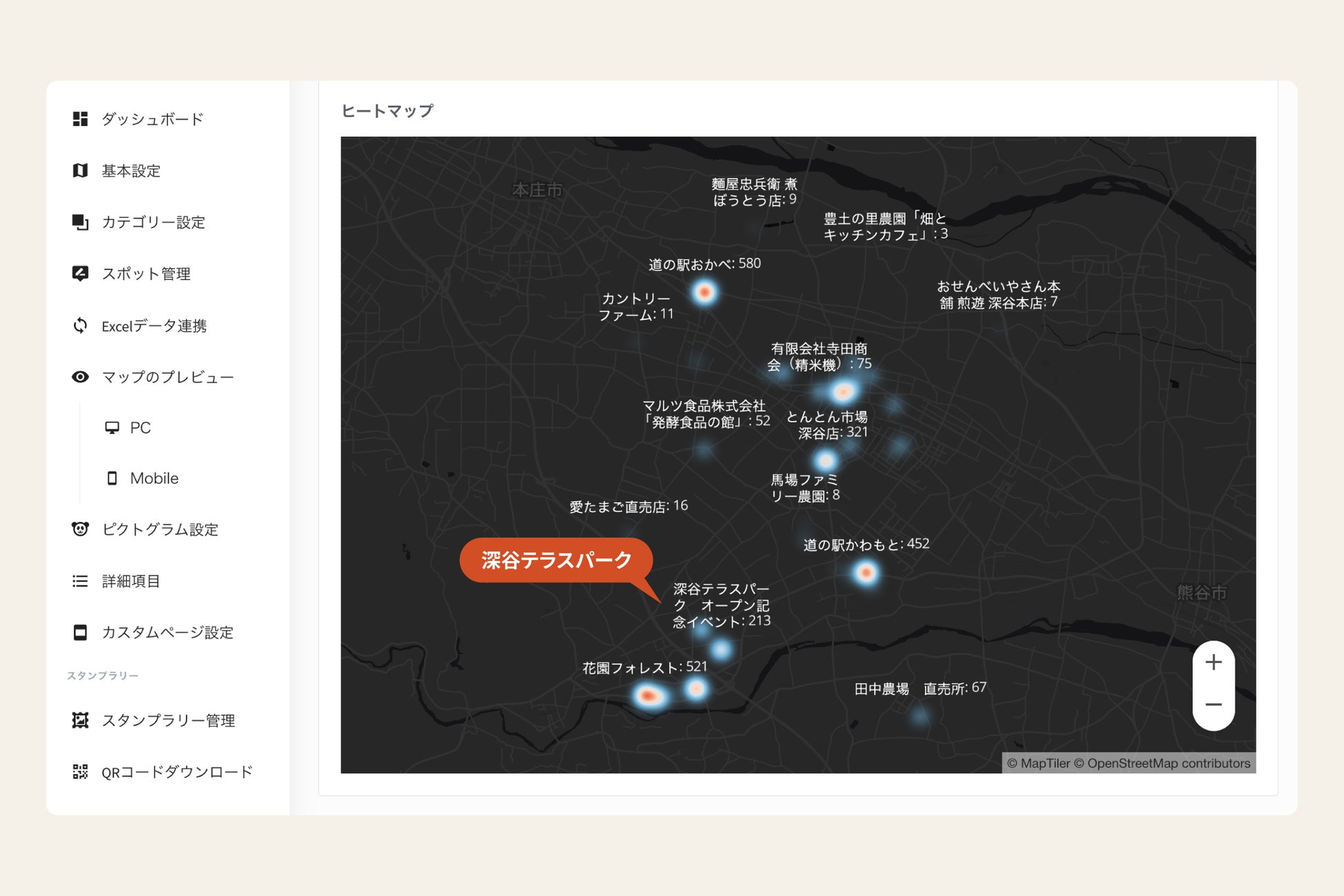Click the 深谷テラスパーク orange callout
This screenshot has width=1344, height=896.
556,560
